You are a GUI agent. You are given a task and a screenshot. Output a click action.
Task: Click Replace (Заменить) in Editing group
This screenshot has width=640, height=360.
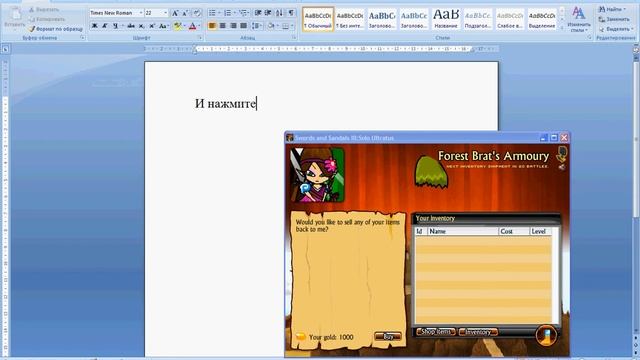[x=614, y=19]
